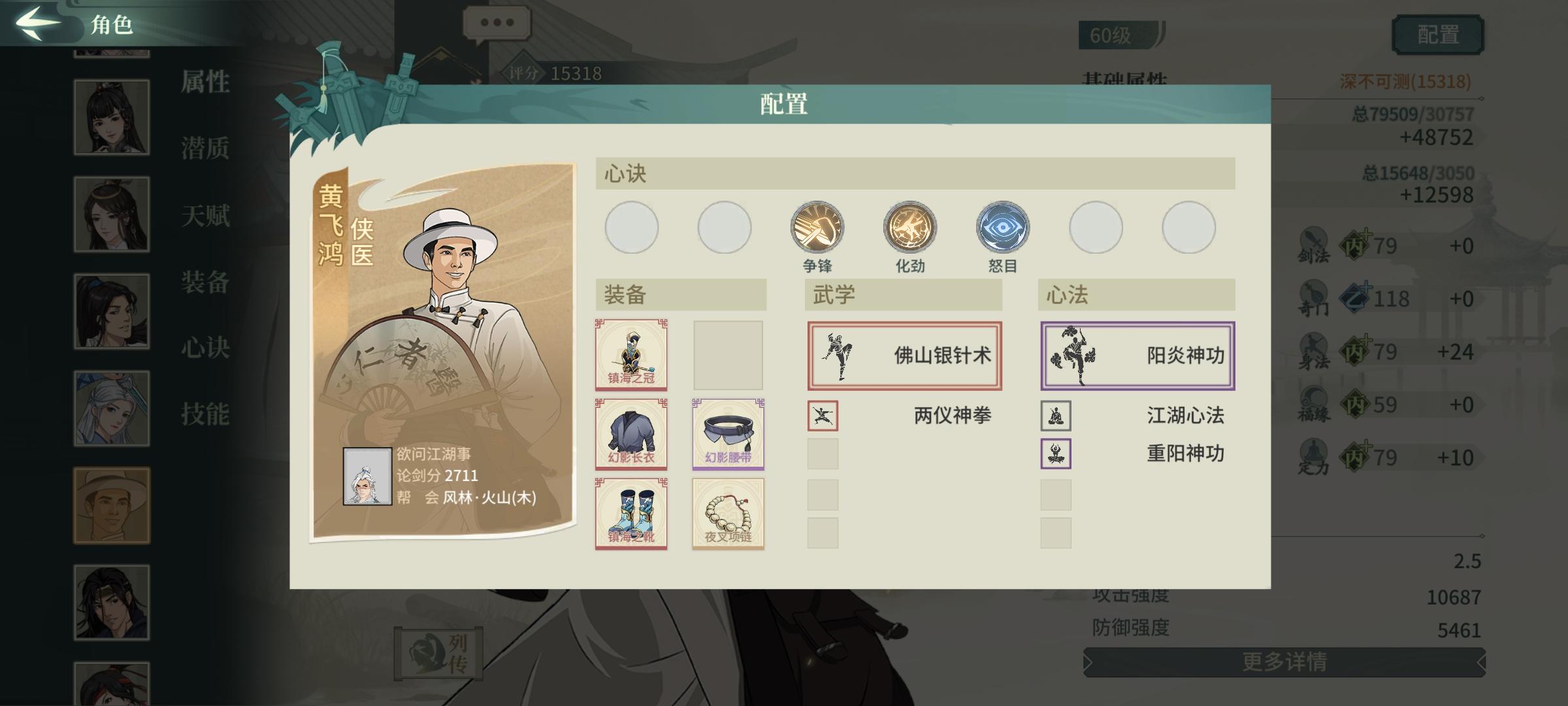Open the 属性 tab in sidebar
Image resolution: width=1568 pixels, height=706 pixels.
[x=205, y=82]
